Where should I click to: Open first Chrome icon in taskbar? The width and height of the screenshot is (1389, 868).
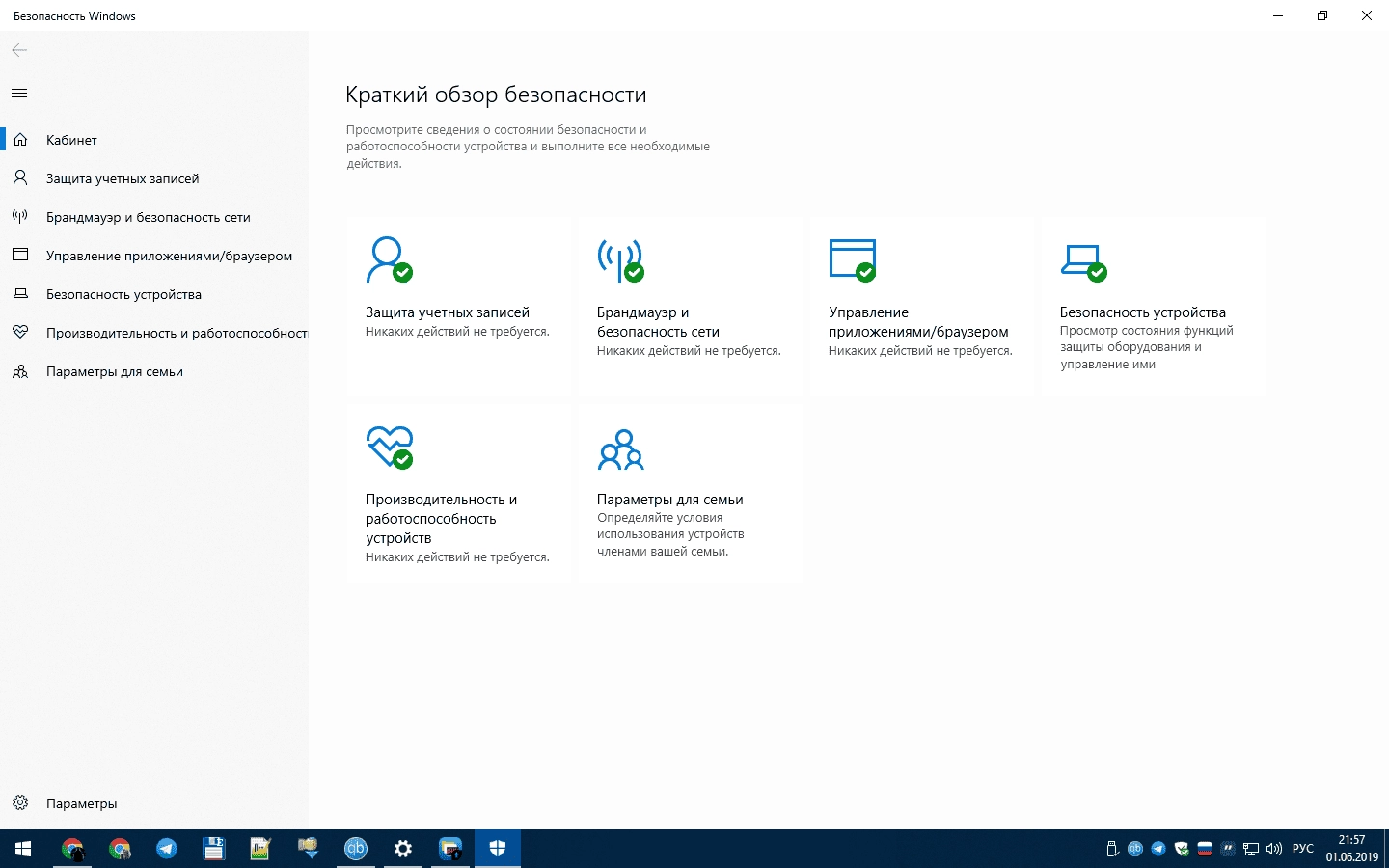[72, 849]
